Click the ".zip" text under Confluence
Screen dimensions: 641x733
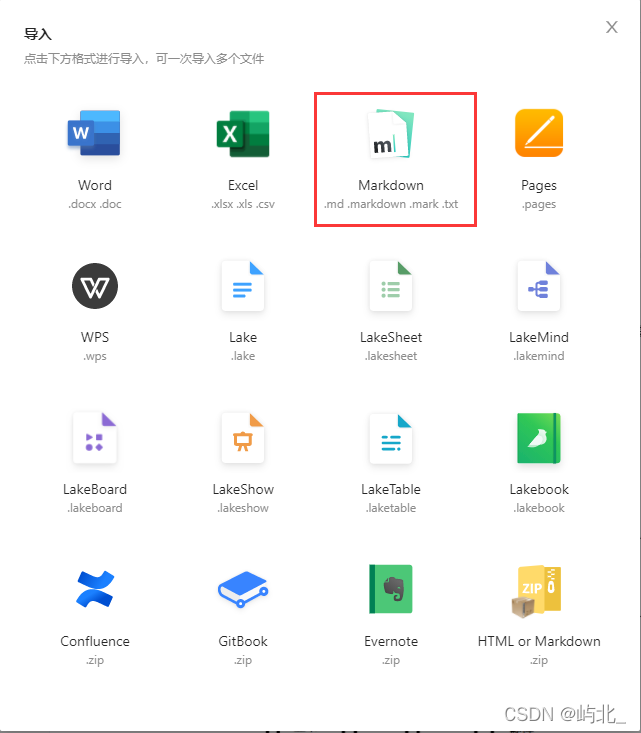[x=95, y=660]
